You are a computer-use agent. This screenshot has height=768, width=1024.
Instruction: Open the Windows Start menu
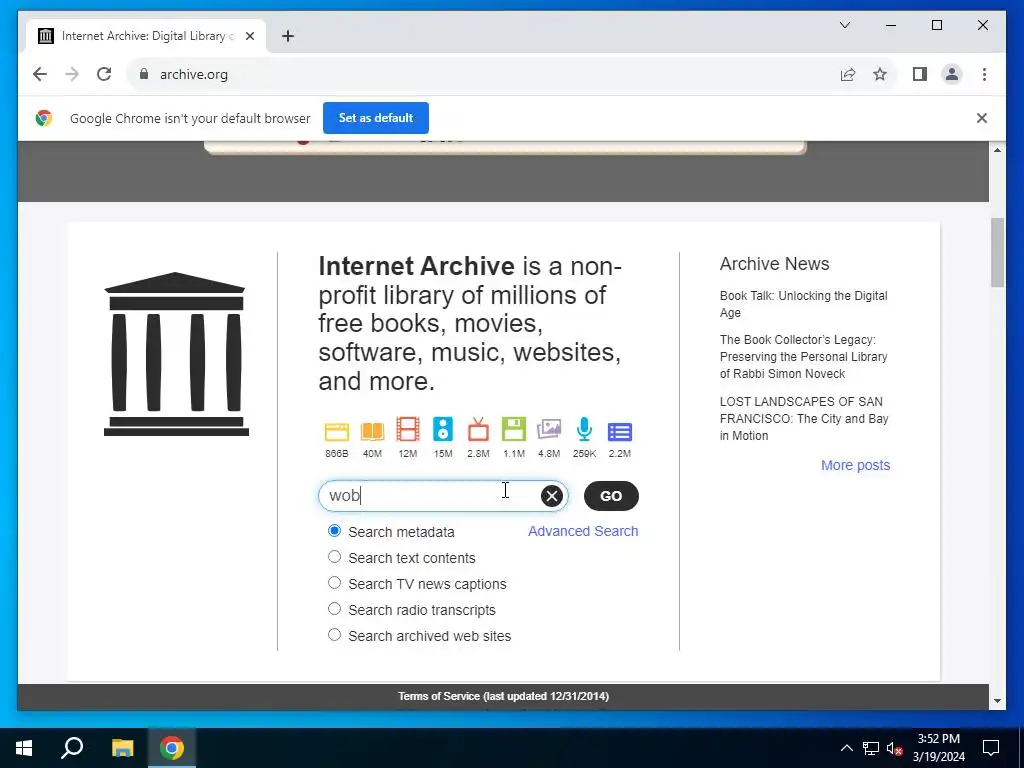click(24, 748)
